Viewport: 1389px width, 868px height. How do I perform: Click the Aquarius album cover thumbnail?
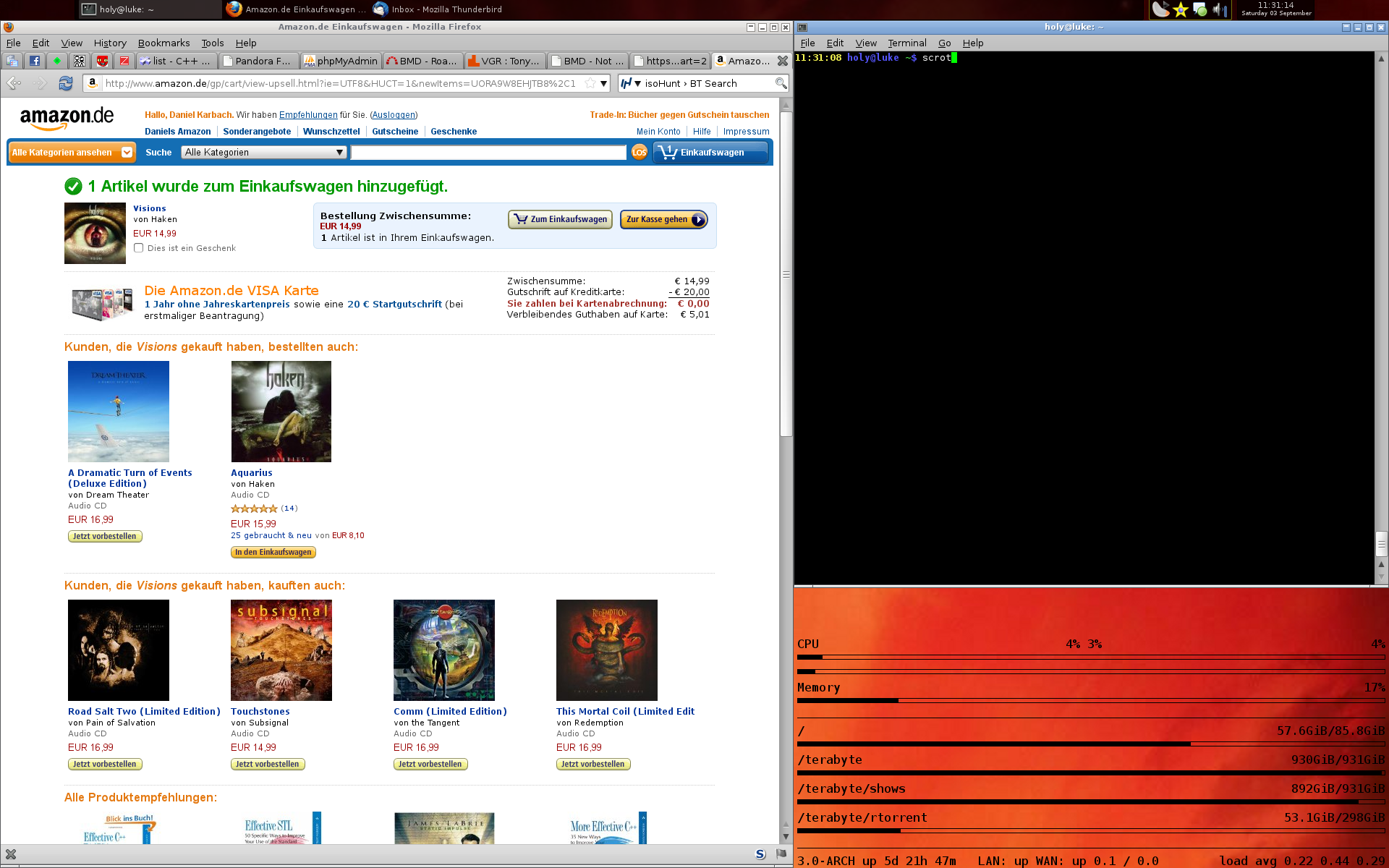click(281, 412)
